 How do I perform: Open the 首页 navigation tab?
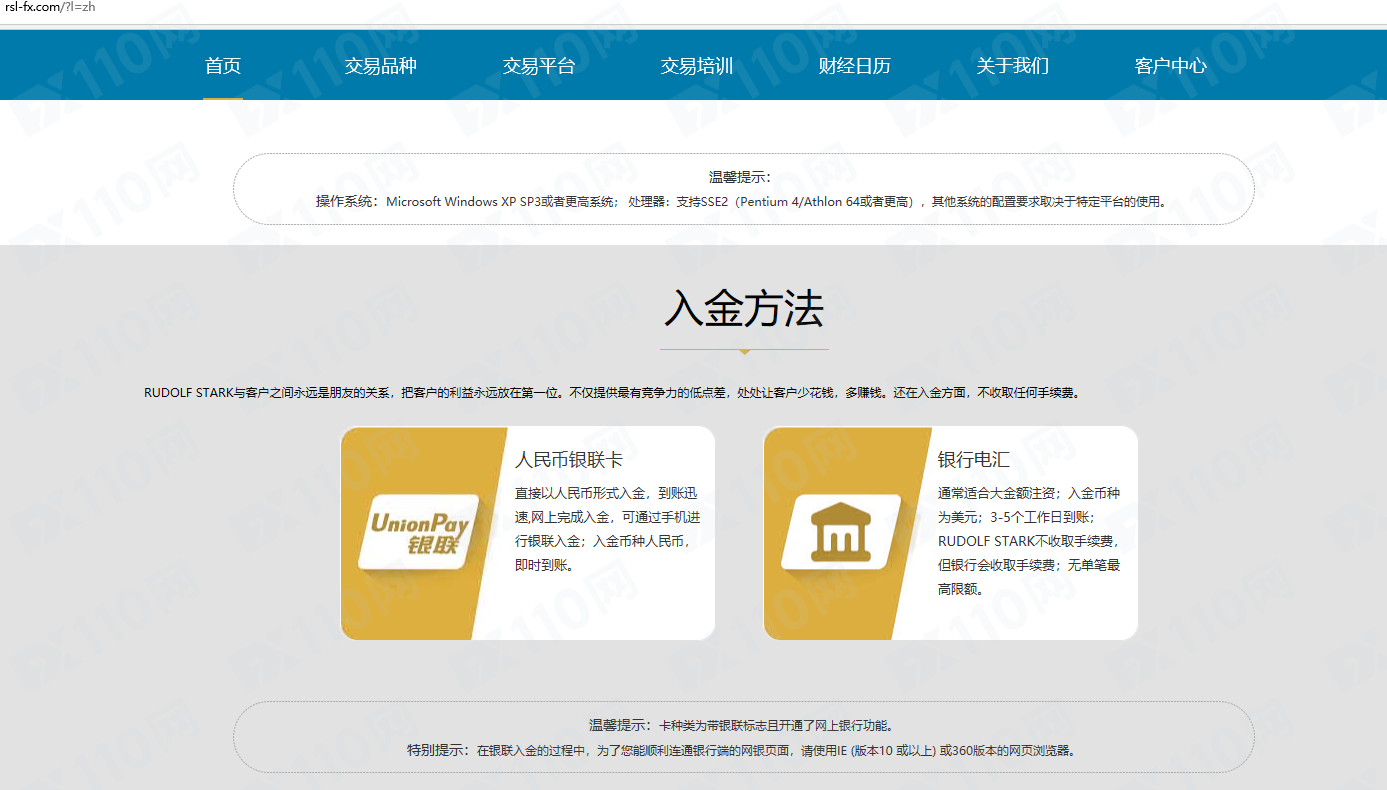coord(223,66)
